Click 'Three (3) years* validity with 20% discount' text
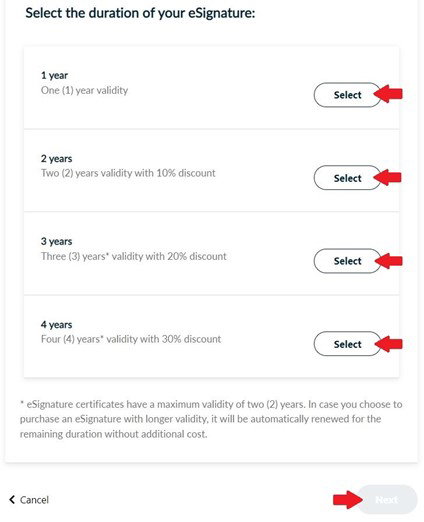 [x=134, y=256]
